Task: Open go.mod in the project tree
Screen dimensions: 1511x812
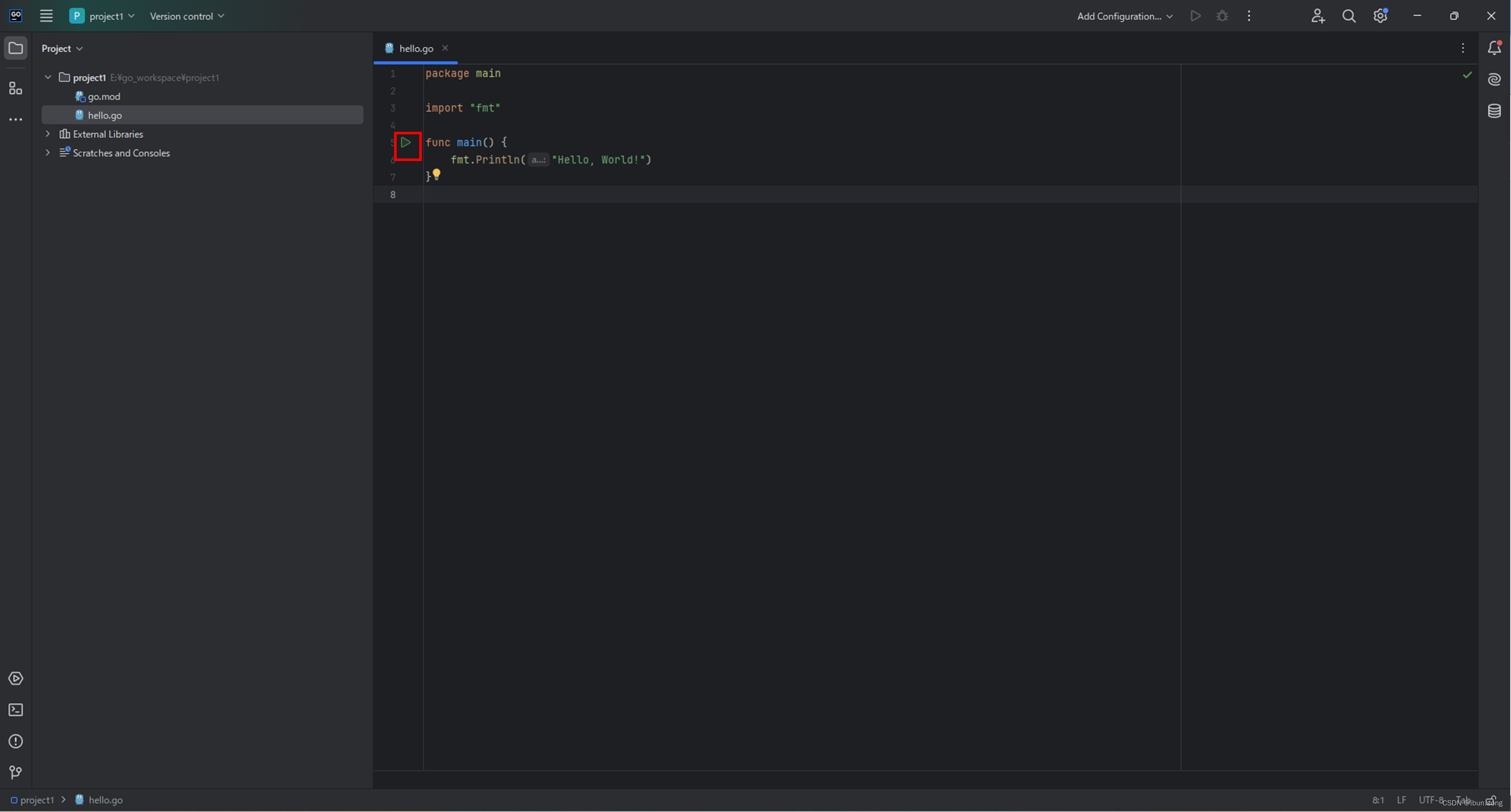Action: tap(104, 97)
